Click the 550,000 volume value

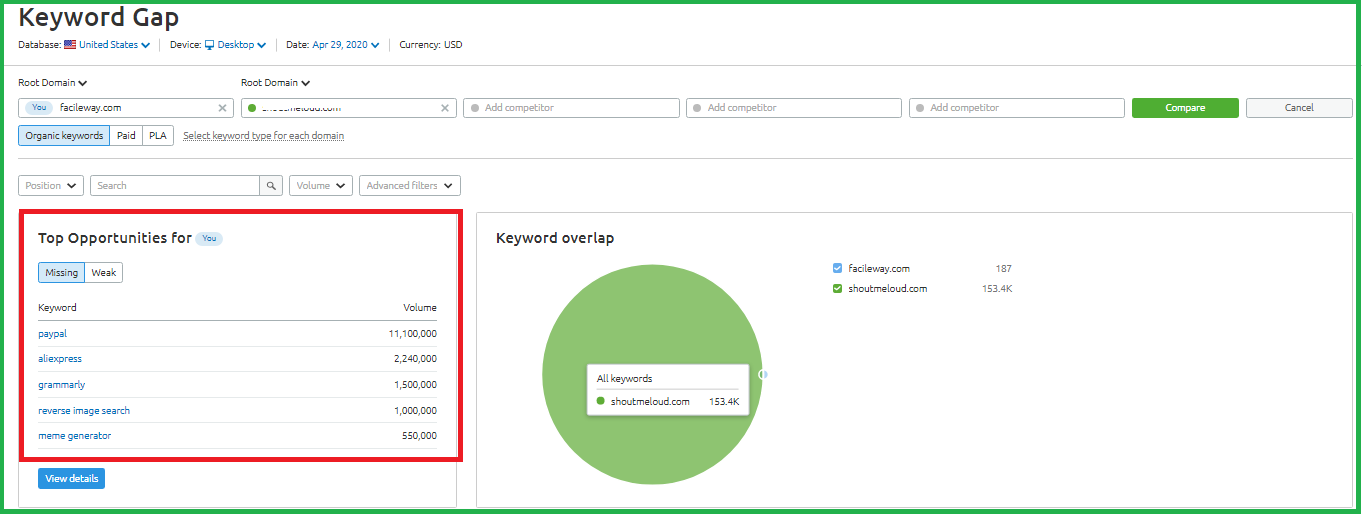tap(420, 436)
